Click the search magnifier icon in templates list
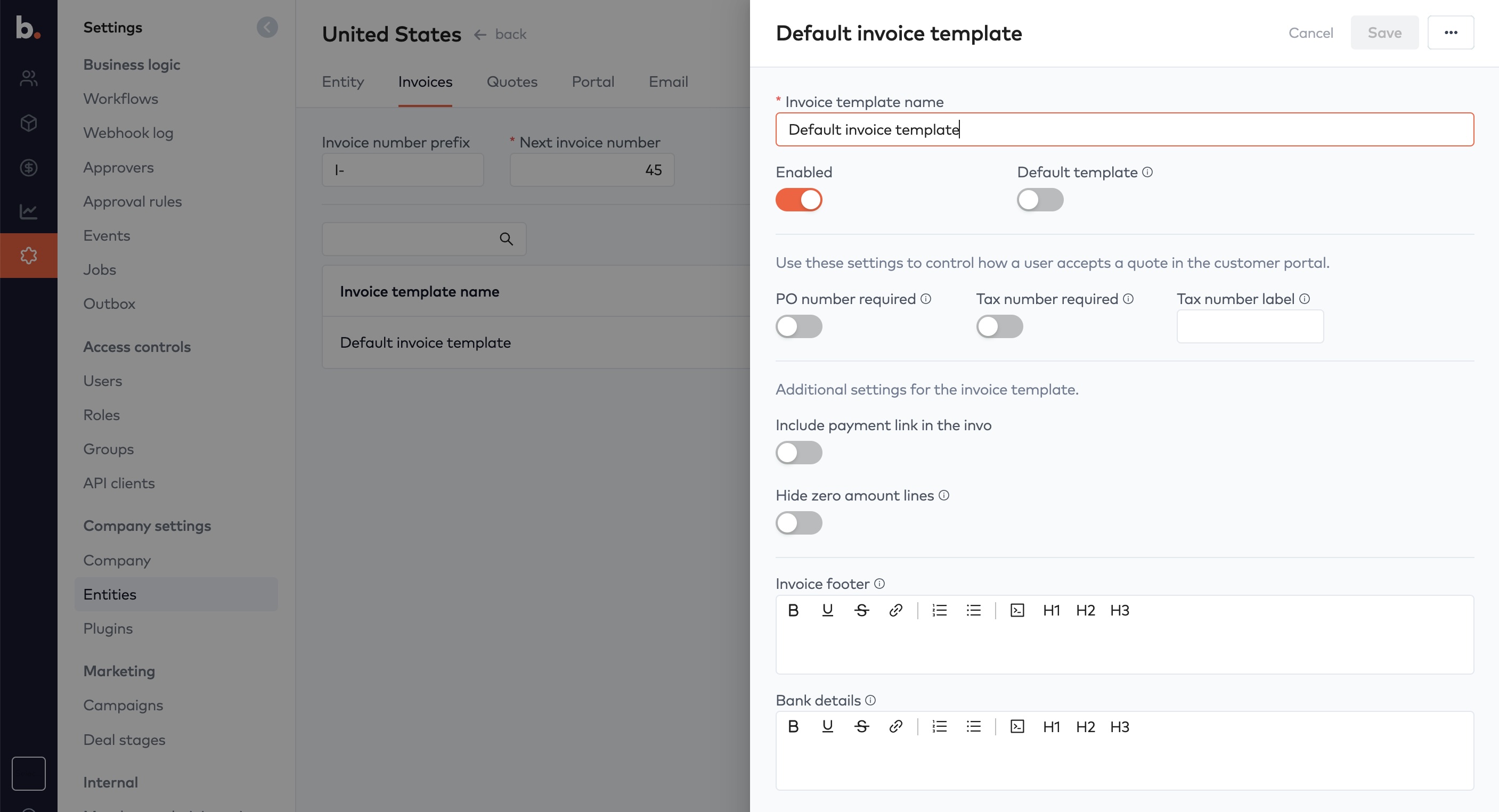This screenshot has height=812, width=1499. [506, 239]
